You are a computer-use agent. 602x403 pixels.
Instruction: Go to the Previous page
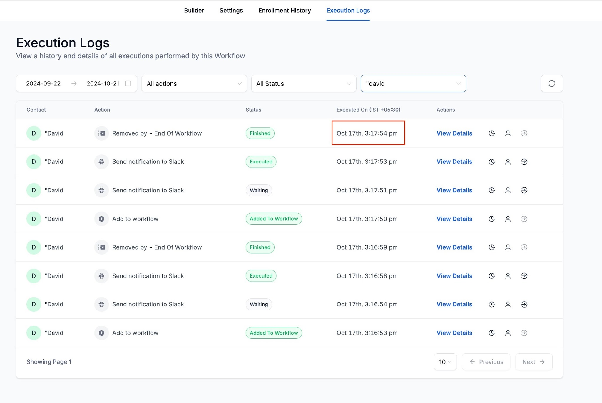(486, 362)
